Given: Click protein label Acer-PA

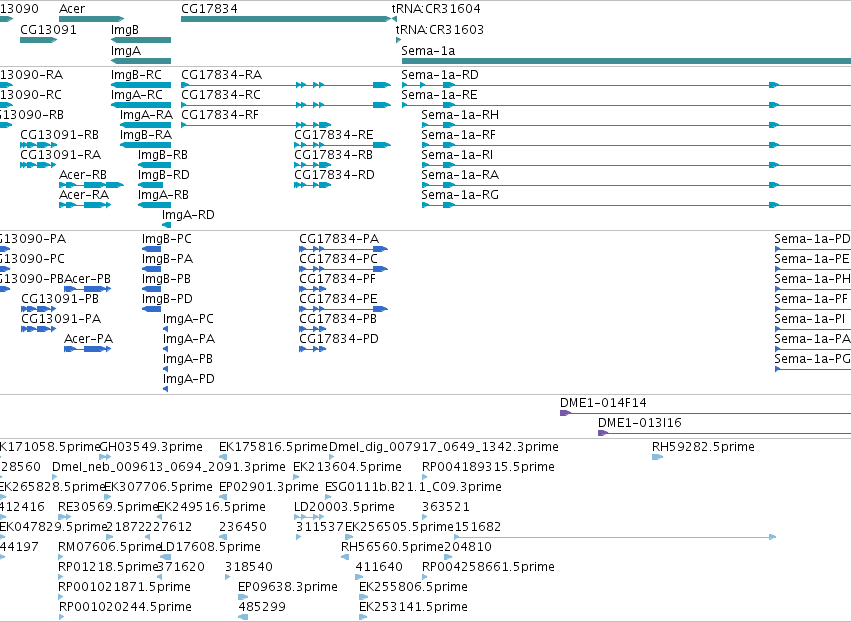Looking at the screenshot, I should [88, 339].
